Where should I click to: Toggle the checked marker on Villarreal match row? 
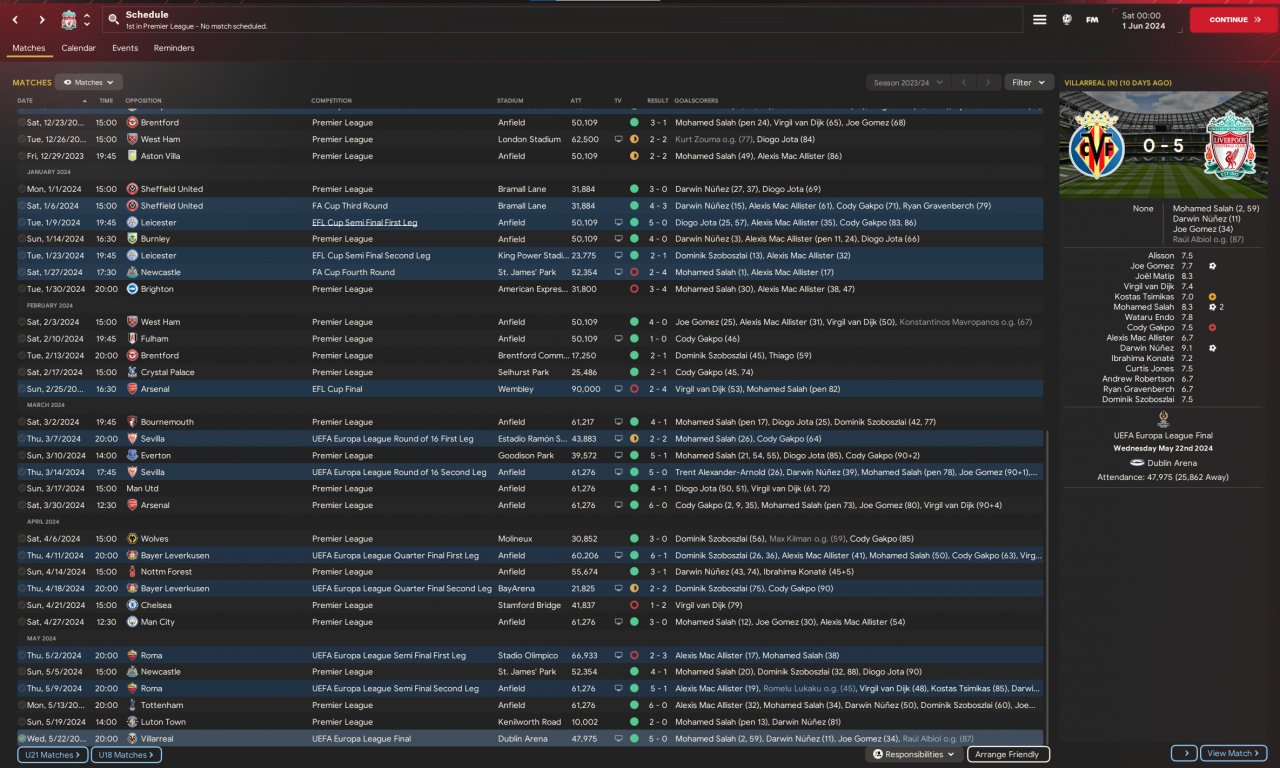coord(22,738)
